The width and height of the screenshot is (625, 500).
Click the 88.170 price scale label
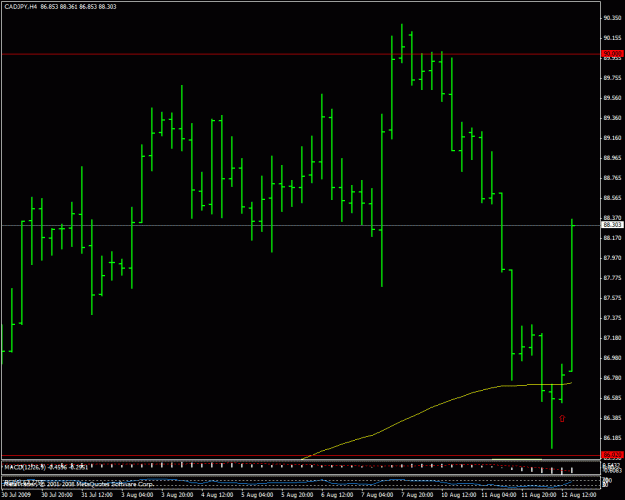click(x=612, y=238)
